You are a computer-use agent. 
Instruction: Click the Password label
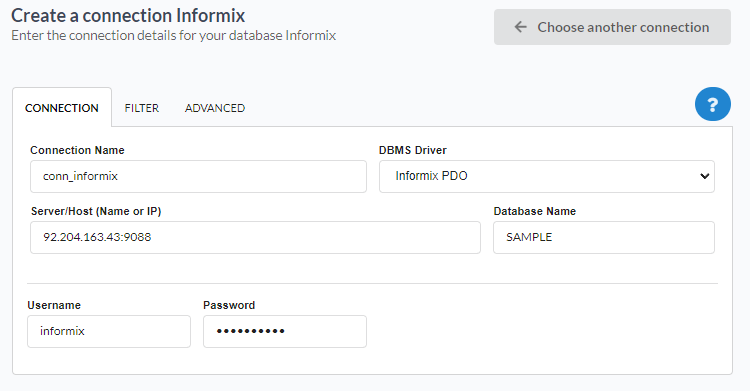click(x=229, y=305)
